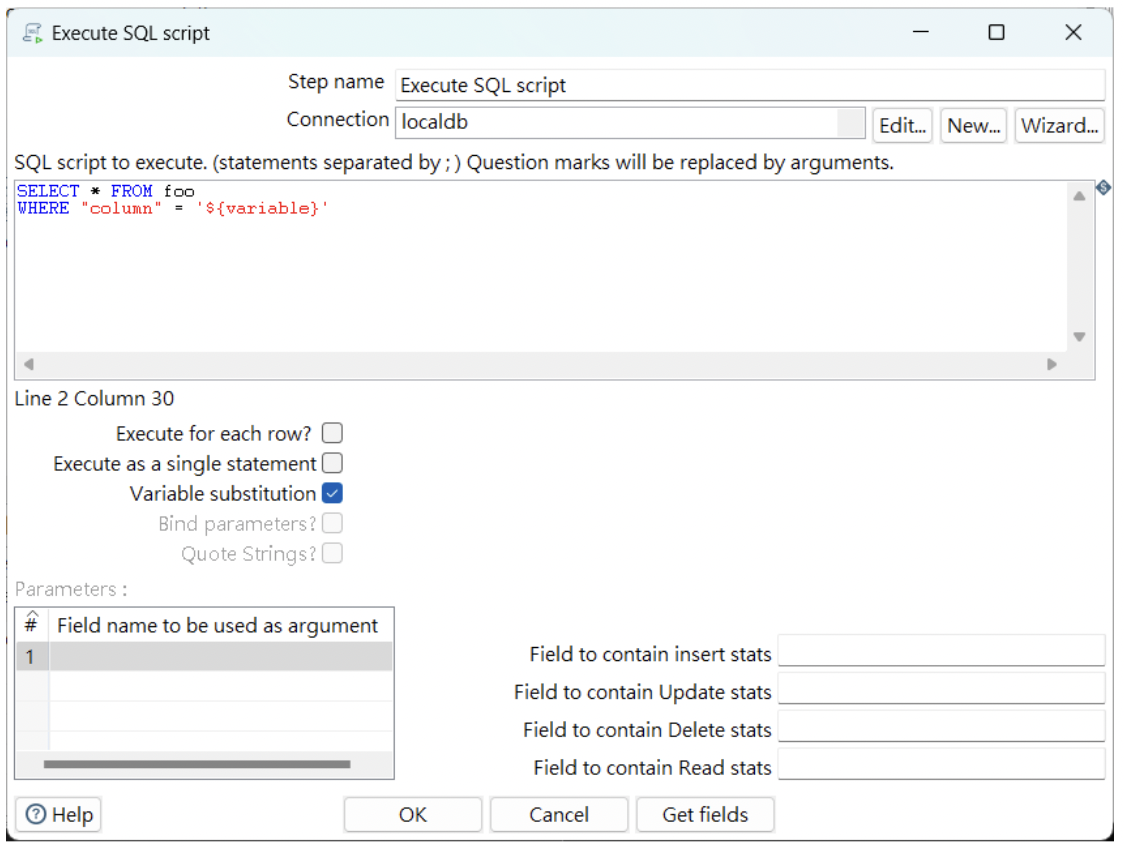Enable the Execute for each row checkbox
The image size is (1124, 848).
[x=331, y=432]
